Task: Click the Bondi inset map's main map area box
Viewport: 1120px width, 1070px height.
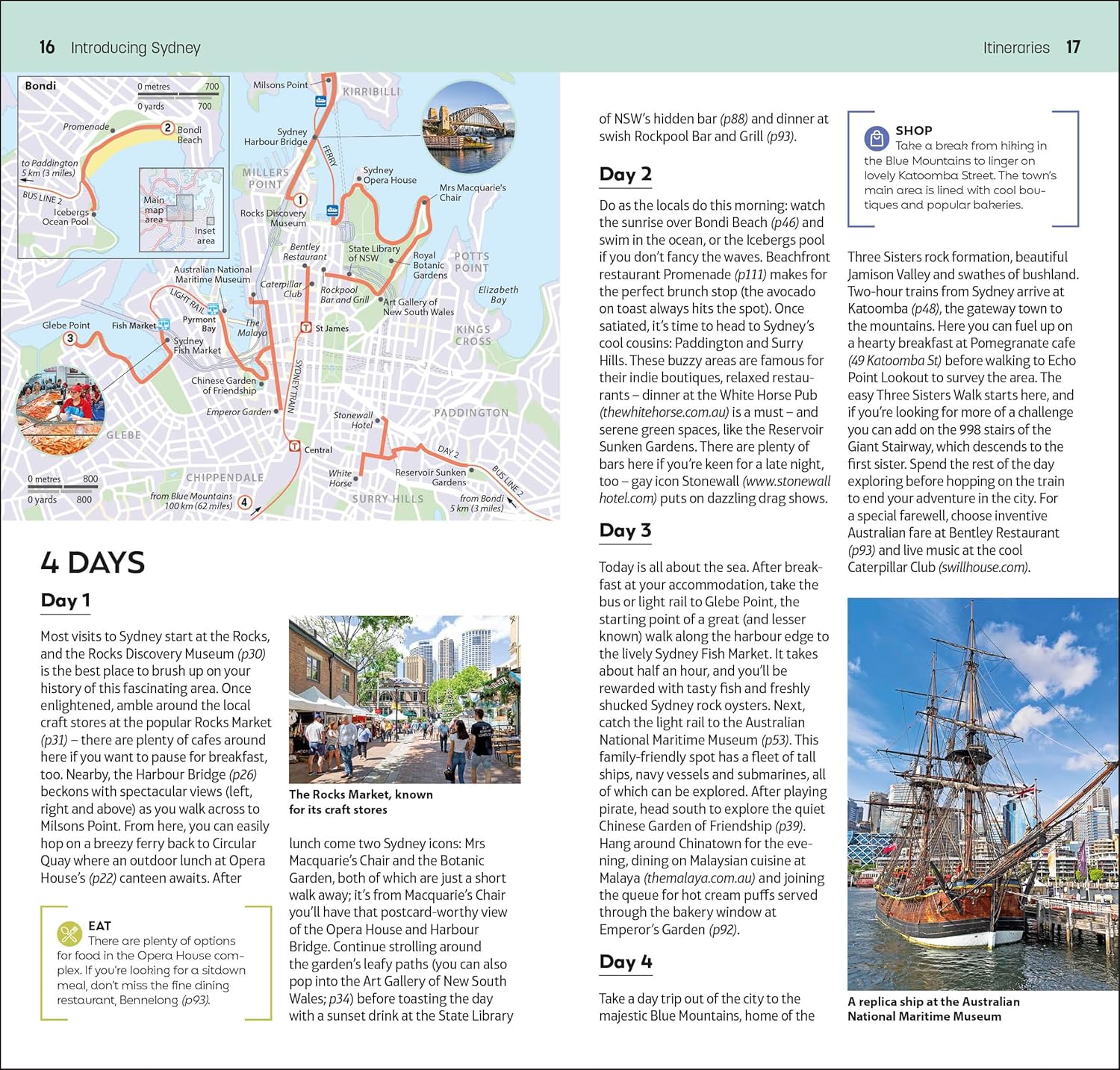Action: 180,208
